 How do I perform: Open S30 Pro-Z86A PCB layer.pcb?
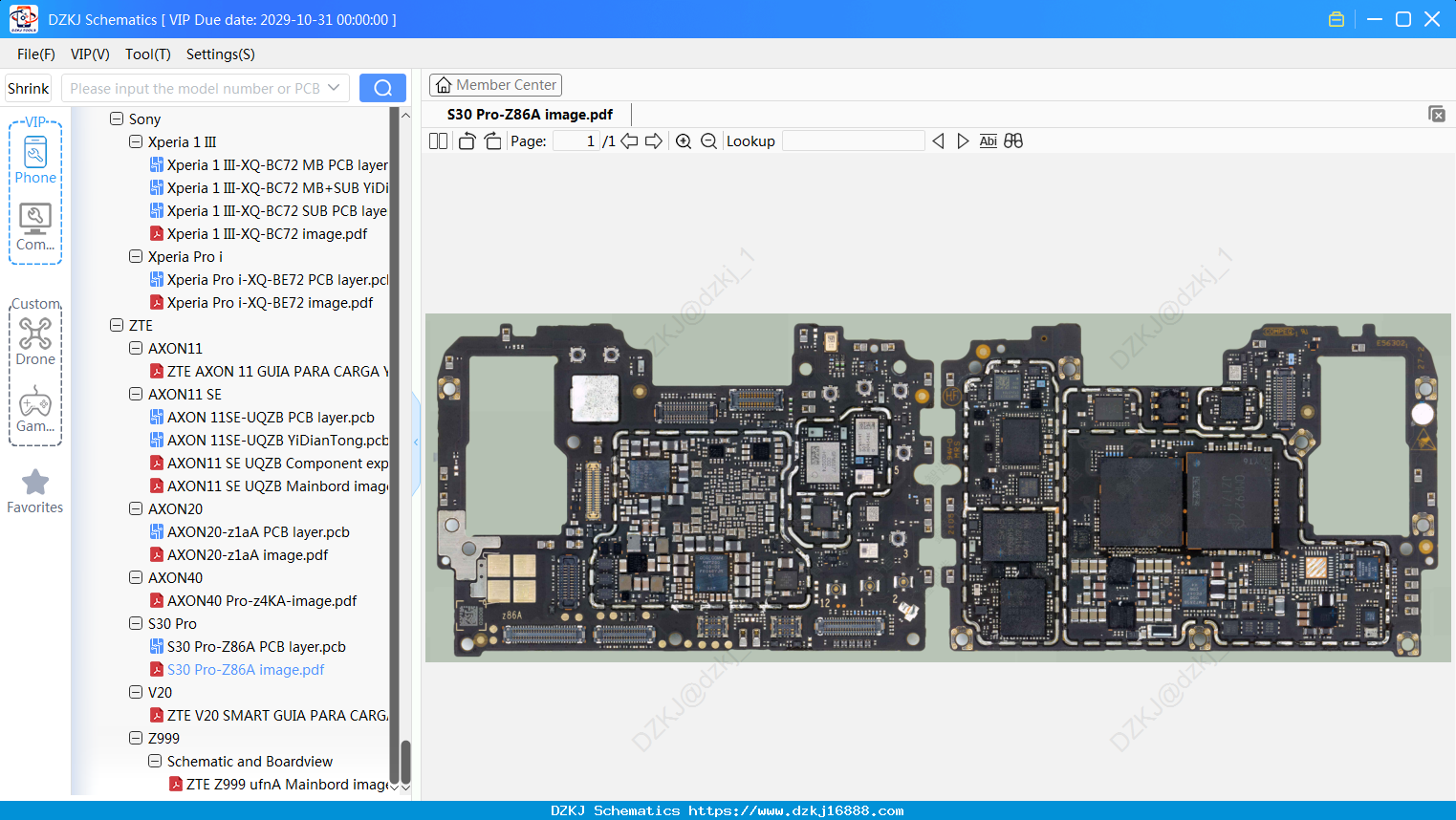point(248,646)
